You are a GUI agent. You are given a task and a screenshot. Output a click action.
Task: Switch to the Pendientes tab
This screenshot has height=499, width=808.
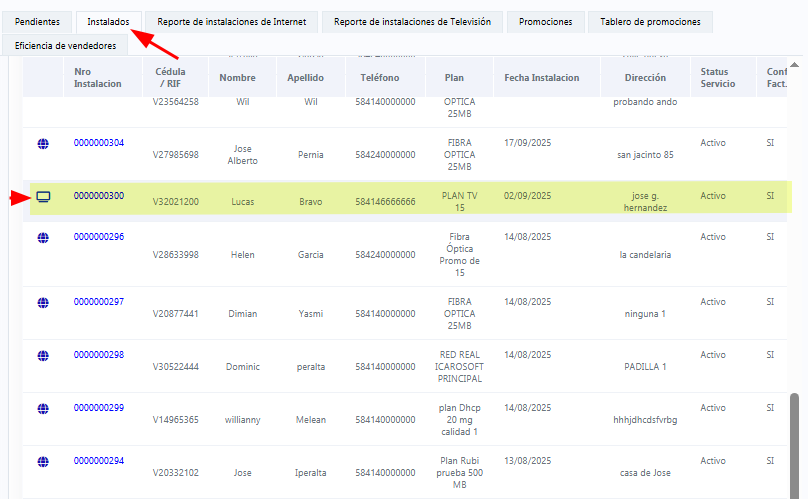tap(37, 21)
